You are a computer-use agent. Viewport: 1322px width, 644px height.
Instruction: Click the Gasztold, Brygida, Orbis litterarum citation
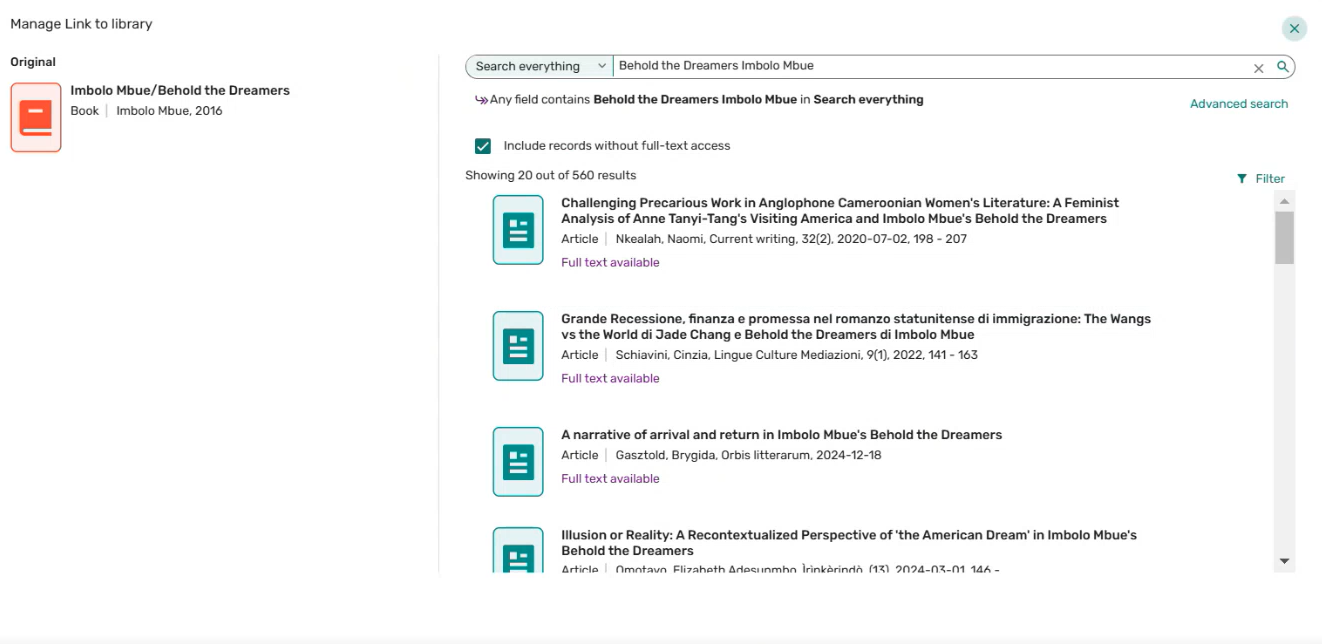pyautogui.click(x=748, y=455)
